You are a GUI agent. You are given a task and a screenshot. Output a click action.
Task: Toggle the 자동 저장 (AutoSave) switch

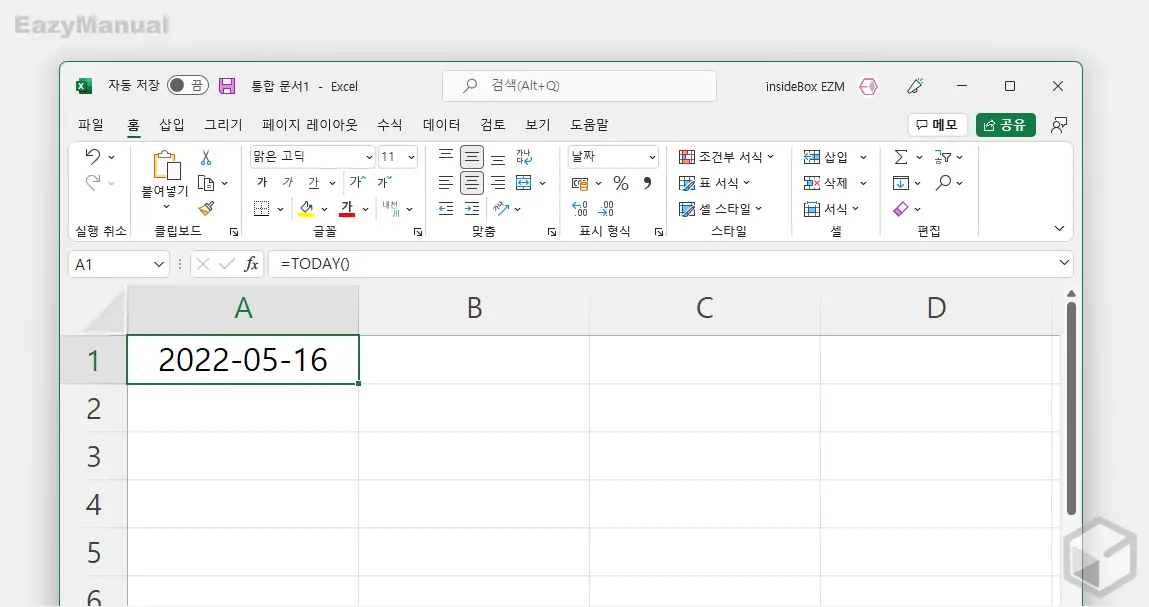click(x=188, y=86)
